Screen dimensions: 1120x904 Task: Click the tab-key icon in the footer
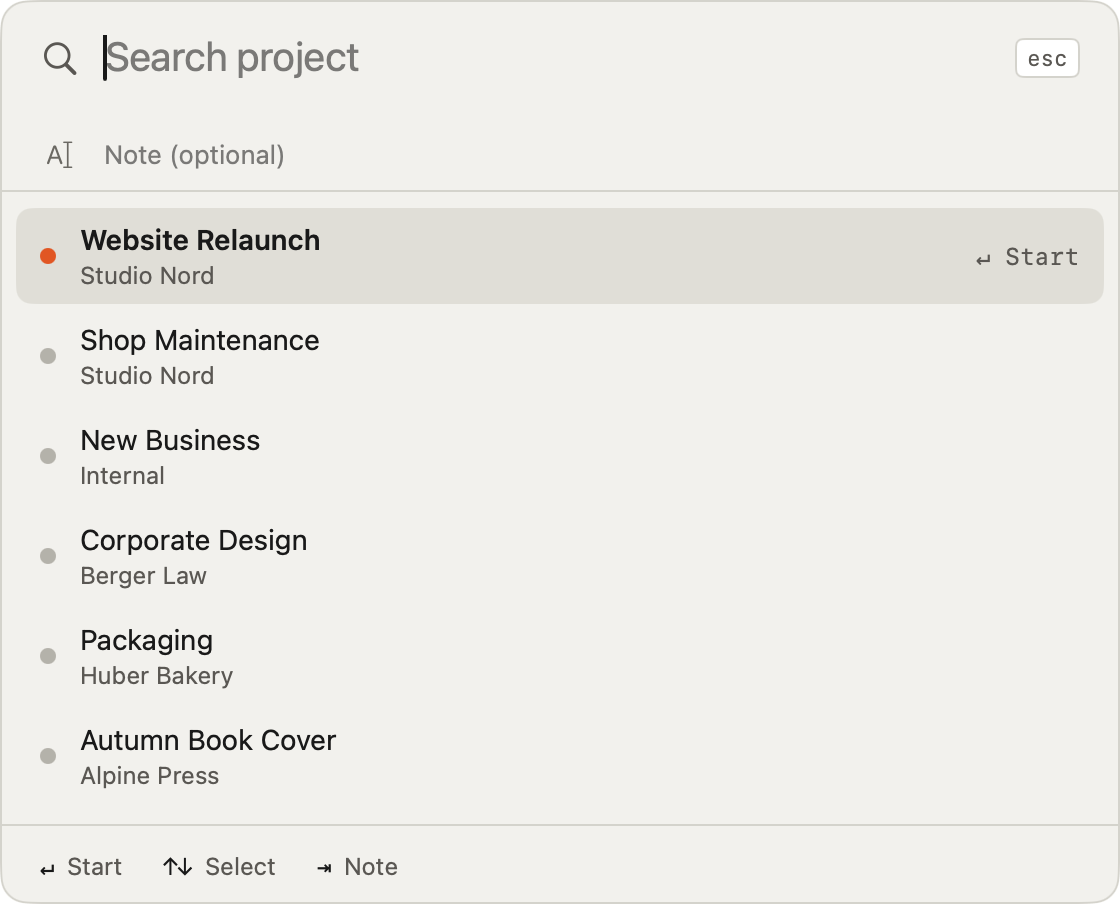click(x=324, y=868)
